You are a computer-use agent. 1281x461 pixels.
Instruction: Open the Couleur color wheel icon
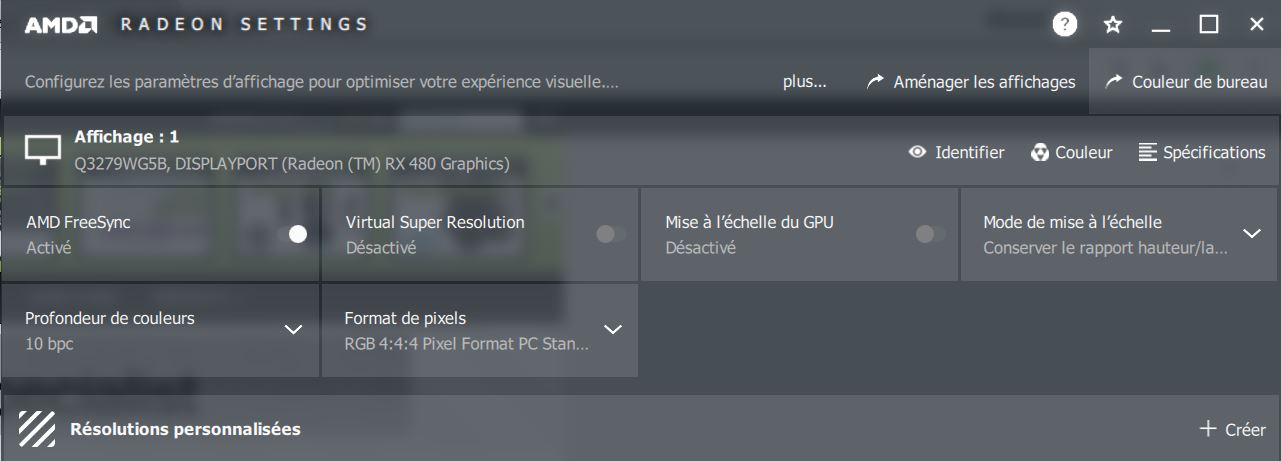tap(1040, 152)
